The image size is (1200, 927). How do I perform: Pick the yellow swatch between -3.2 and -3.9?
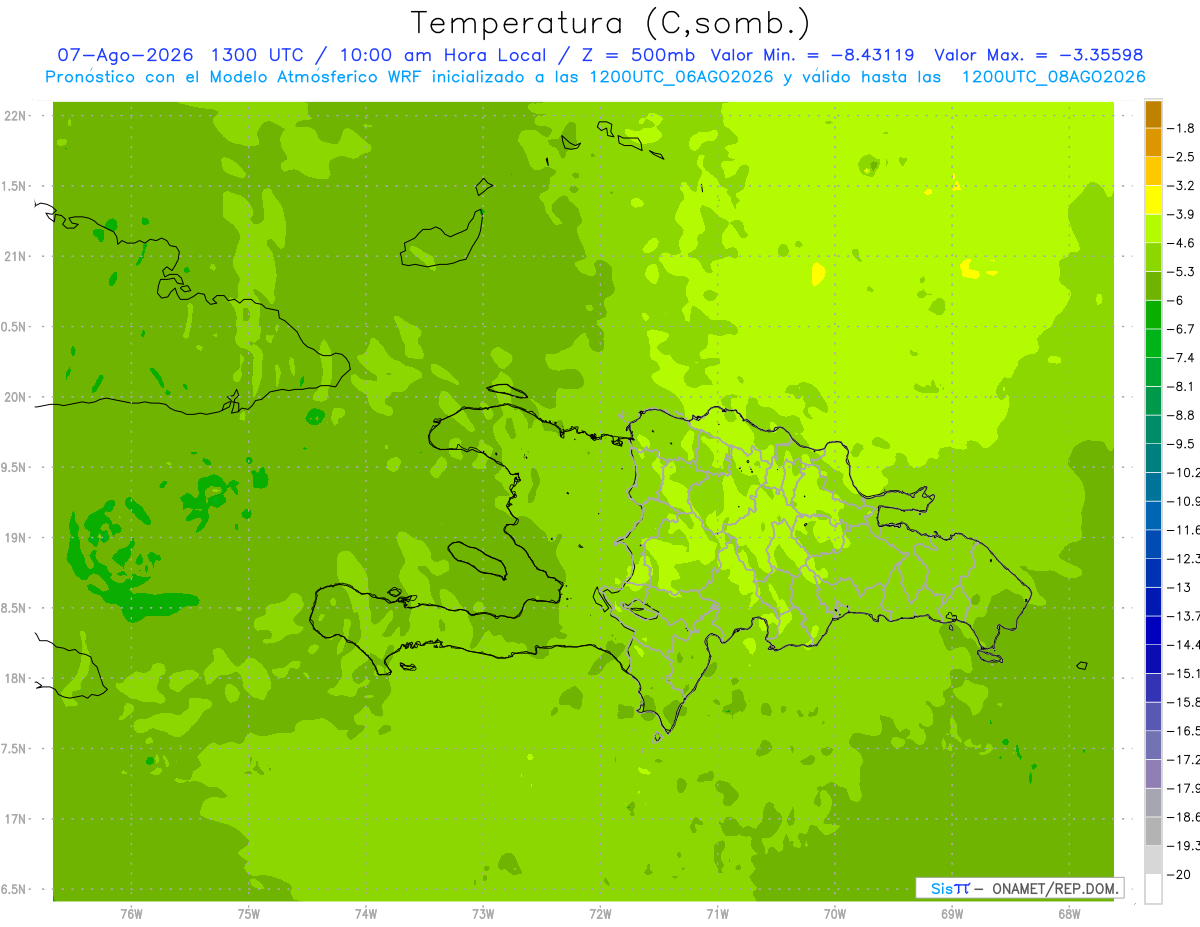[x=1153, y=200]
